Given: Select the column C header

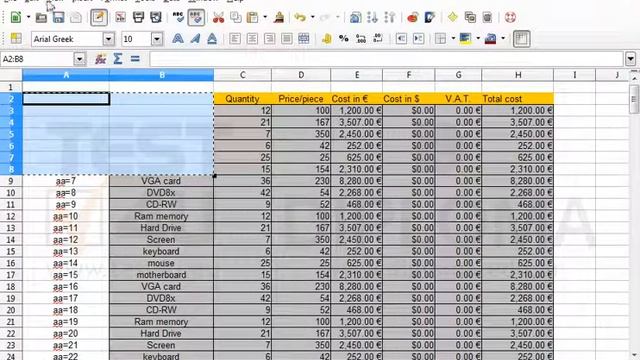Looking at the screenshot, I should (x=242, y=75).
